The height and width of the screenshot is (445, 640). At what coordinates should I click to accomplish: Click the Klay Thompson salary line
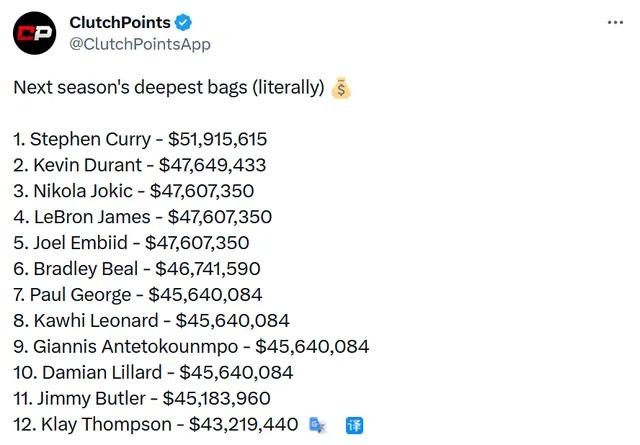(156, 425)
